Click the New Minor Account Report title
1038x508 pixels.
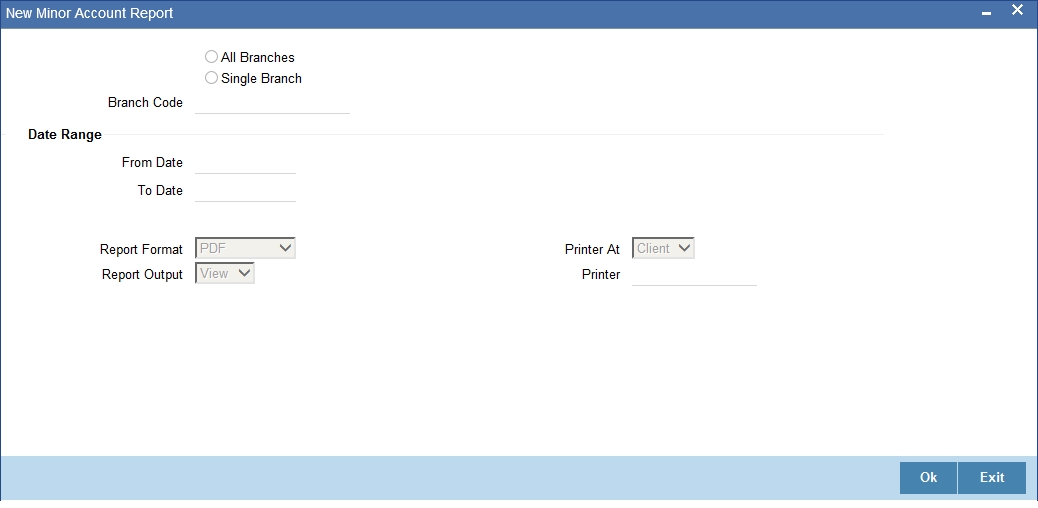point(90,13)
